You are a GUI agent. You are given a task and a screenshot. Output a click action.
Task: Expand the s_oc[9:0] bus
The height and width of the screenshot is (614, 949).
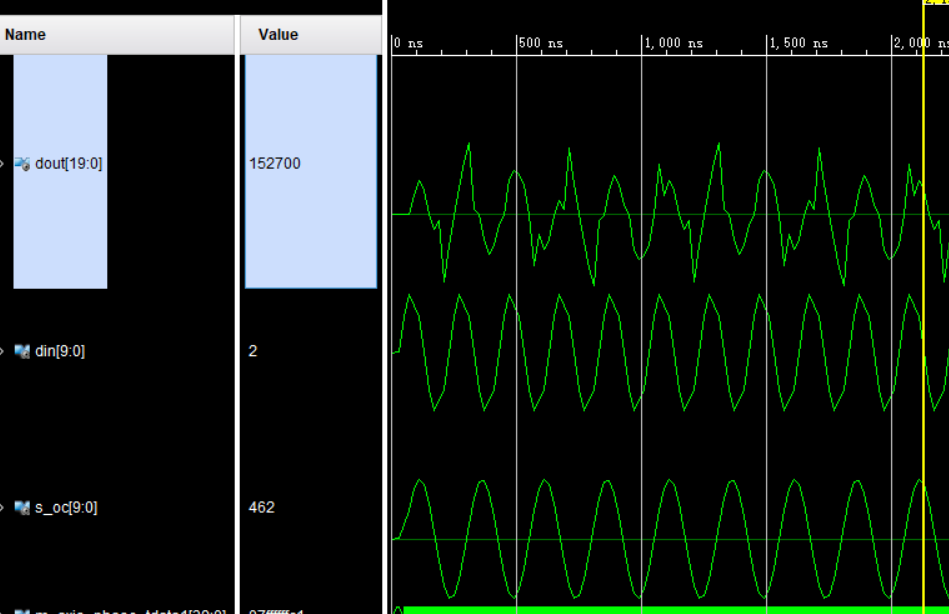(2, 507)
